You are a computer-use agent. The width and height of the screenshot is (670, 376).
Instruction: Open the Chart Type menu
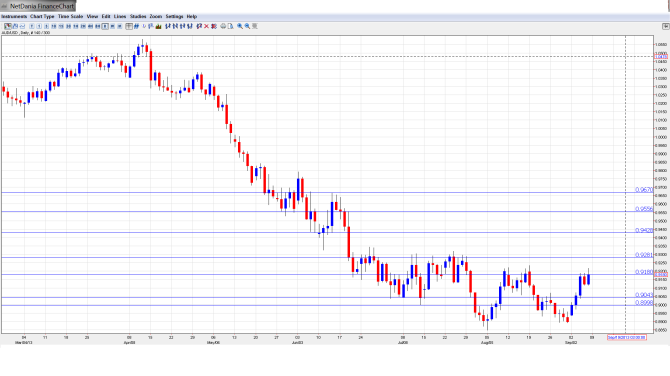pos(42,16)
